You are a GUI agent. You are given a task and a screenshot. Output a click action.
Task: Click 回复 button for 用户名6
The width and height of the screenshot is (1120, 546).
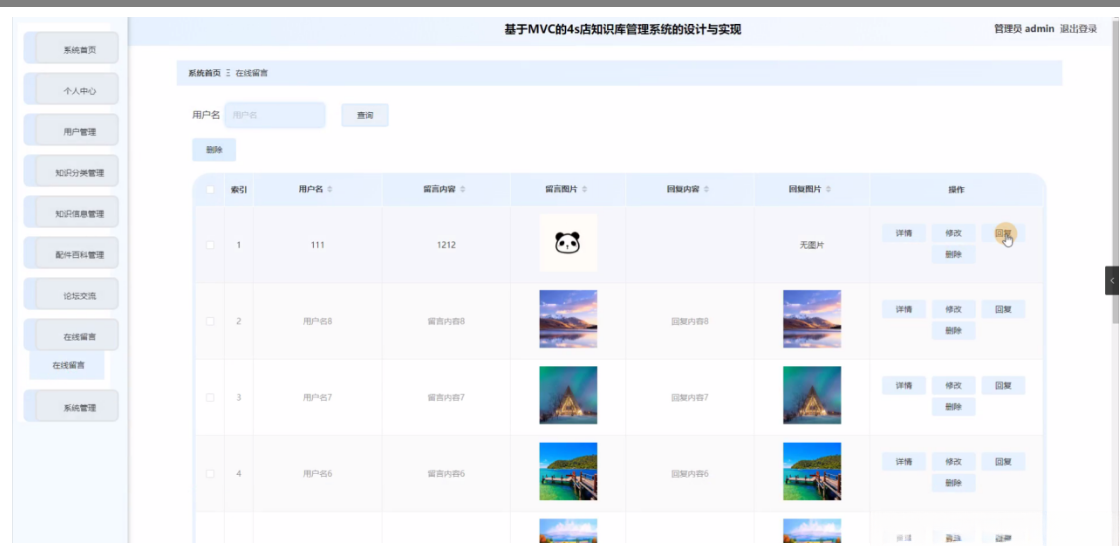(1004, 462)
